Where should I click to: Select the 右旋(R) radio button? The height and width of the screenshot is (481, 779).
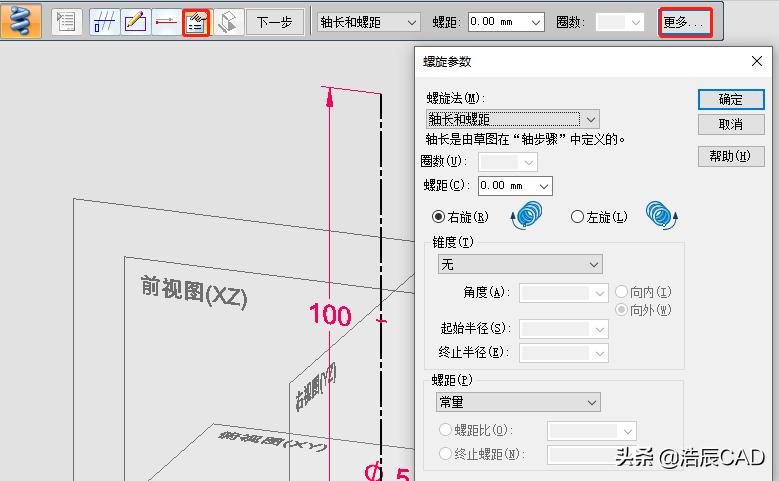(x=438, y=217)
